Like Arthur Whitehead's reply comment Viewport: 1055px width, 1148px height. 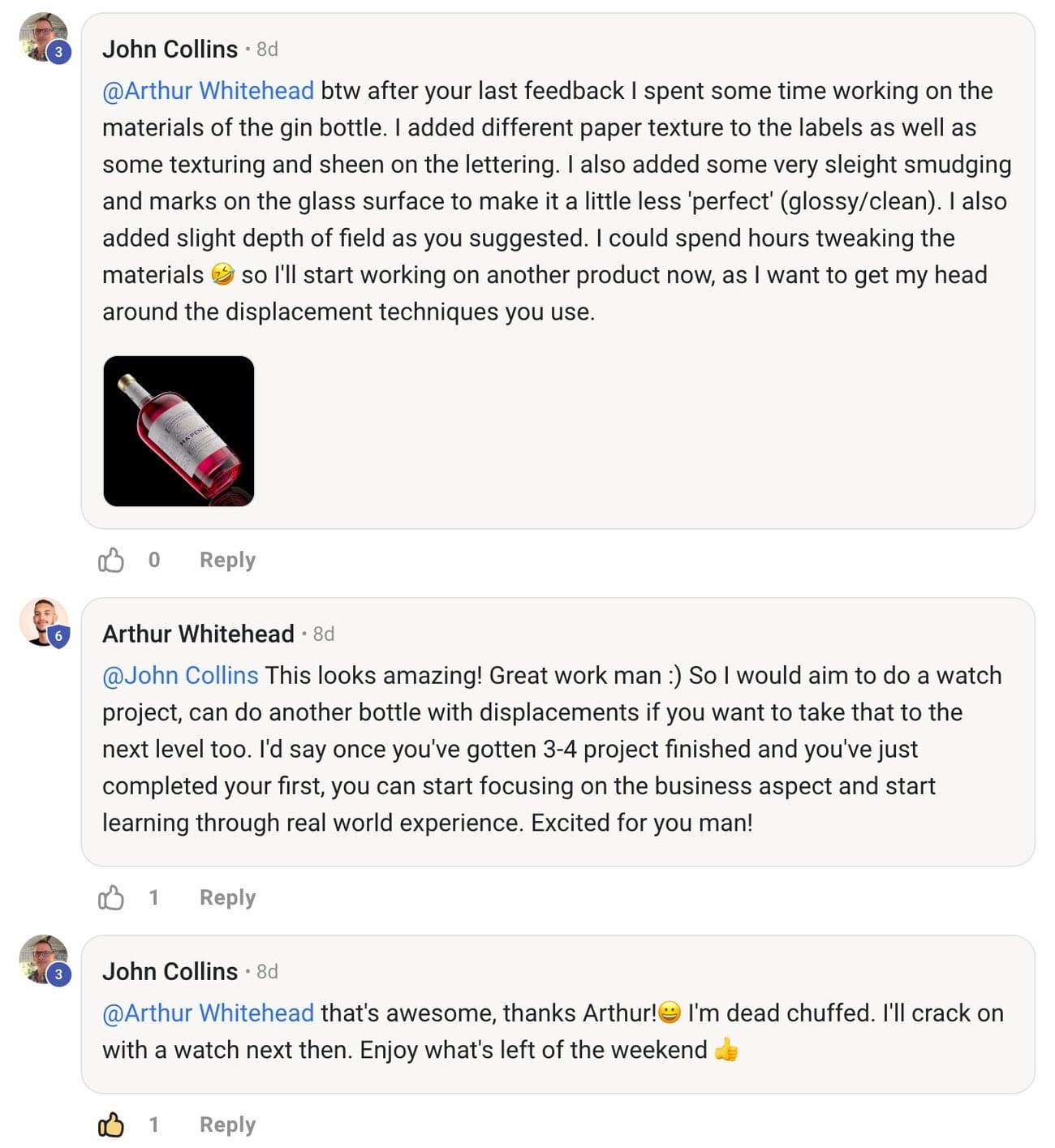tap(111, 897)
